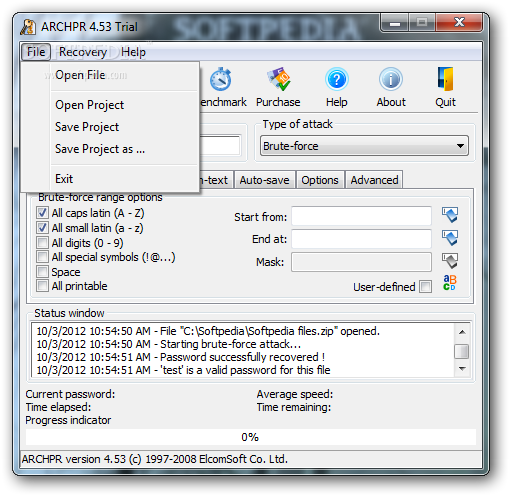This screenshot has width=510, height=496.
Task: Minimize the ARCHPR window
Action: 395,23
